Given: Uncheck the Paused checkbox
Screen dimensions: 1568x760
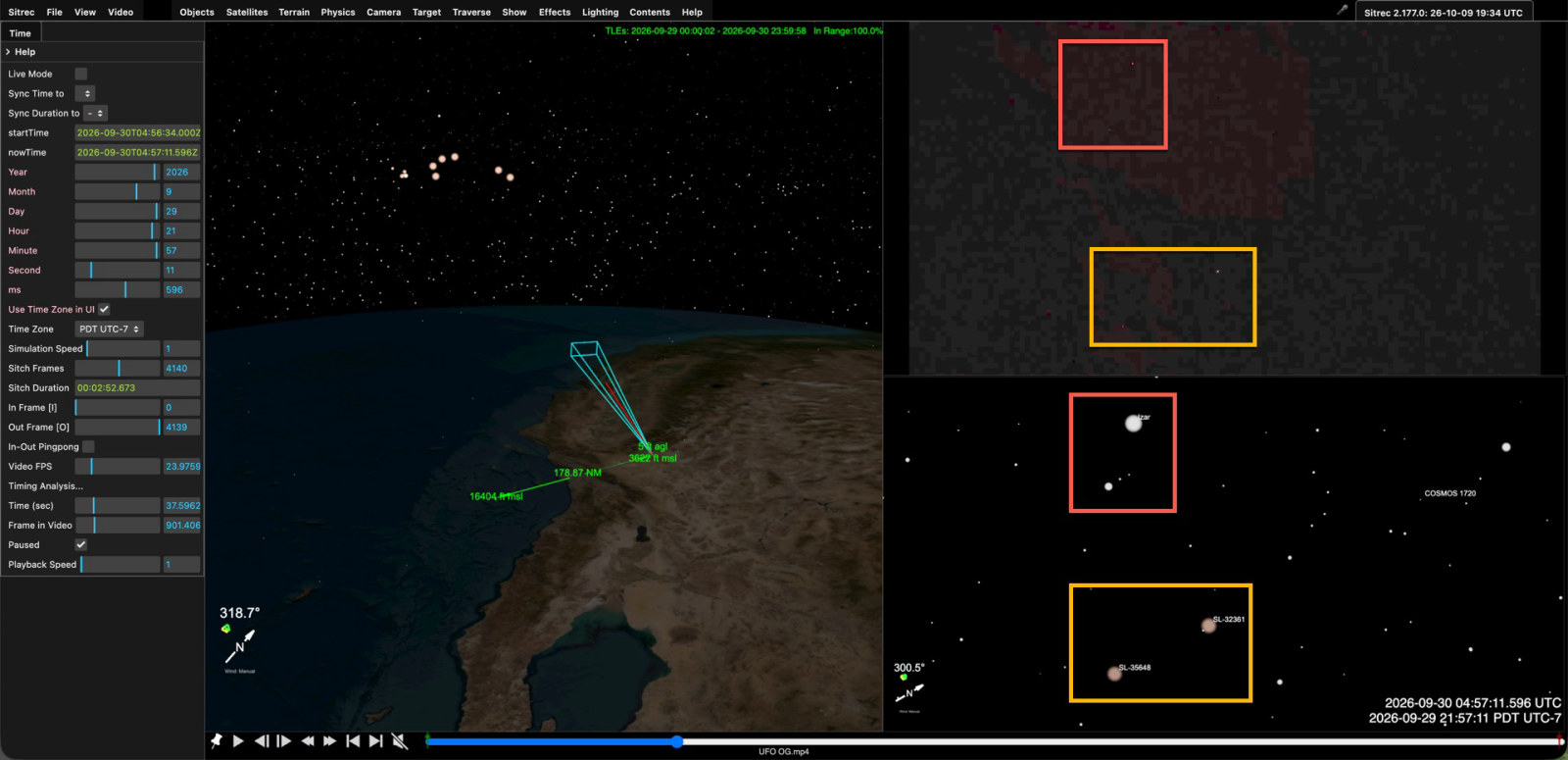Looking at the screenshot, I should (81, 544).
